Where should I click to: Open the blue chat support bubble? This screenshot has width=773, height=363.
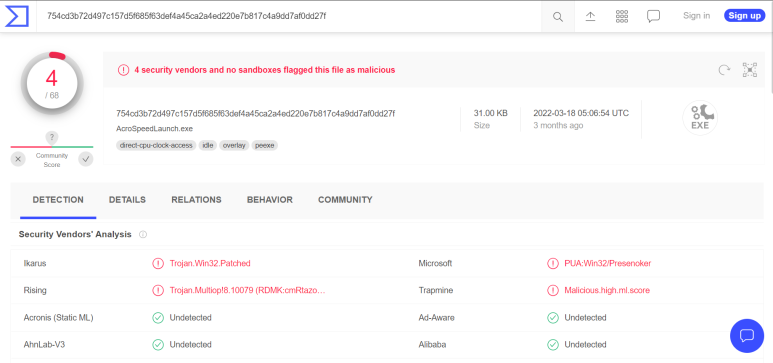click(746, 335)
